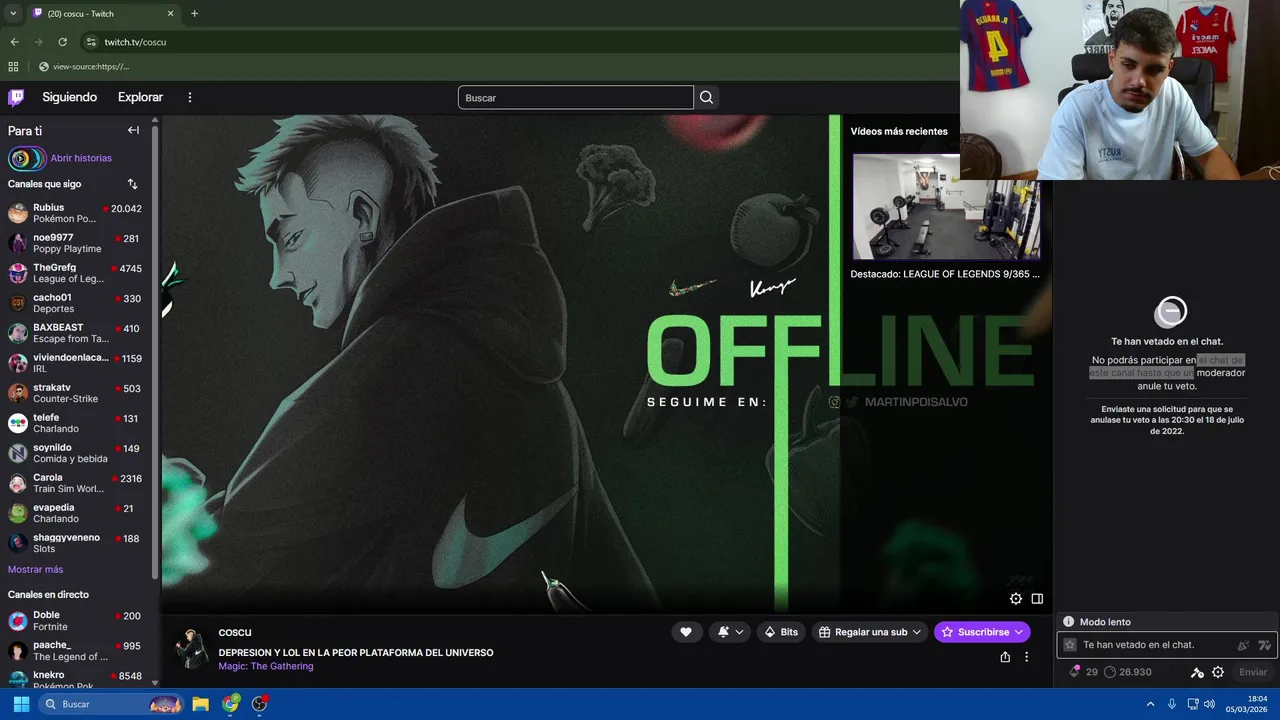This screenshot has width=1280, height=720.
Task: Open cacho01 channel in sidebar
Action: pos(76,303)
